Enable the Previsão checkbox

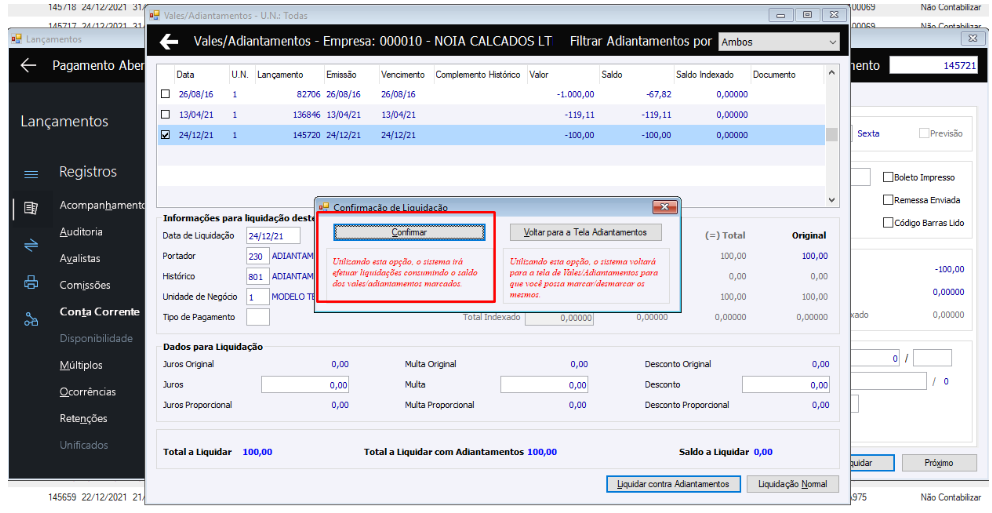tap(924, 133)
